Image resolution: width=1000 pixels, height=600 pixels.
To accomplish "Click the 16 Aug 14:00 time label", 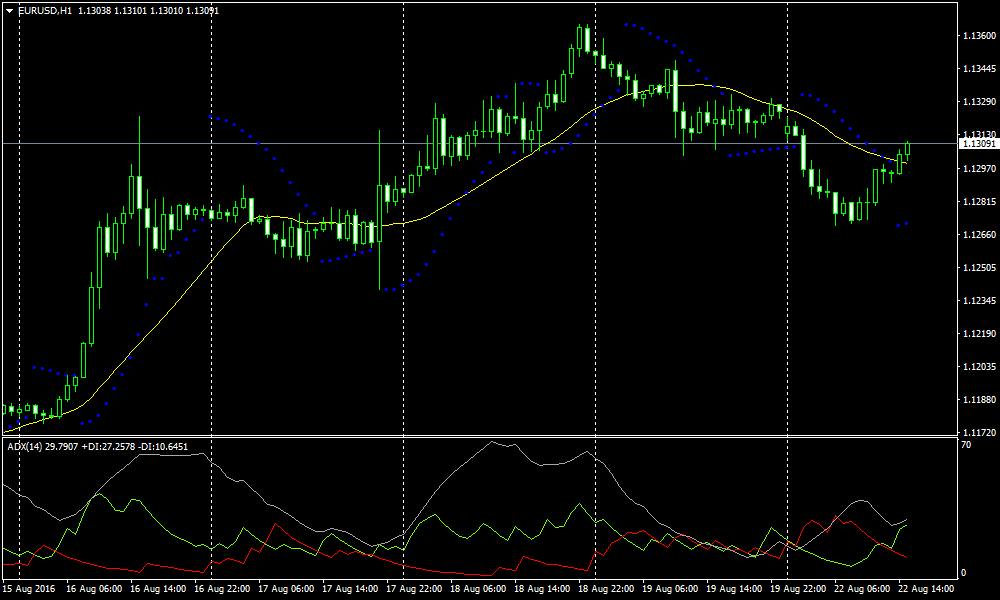I will [159, 590].
